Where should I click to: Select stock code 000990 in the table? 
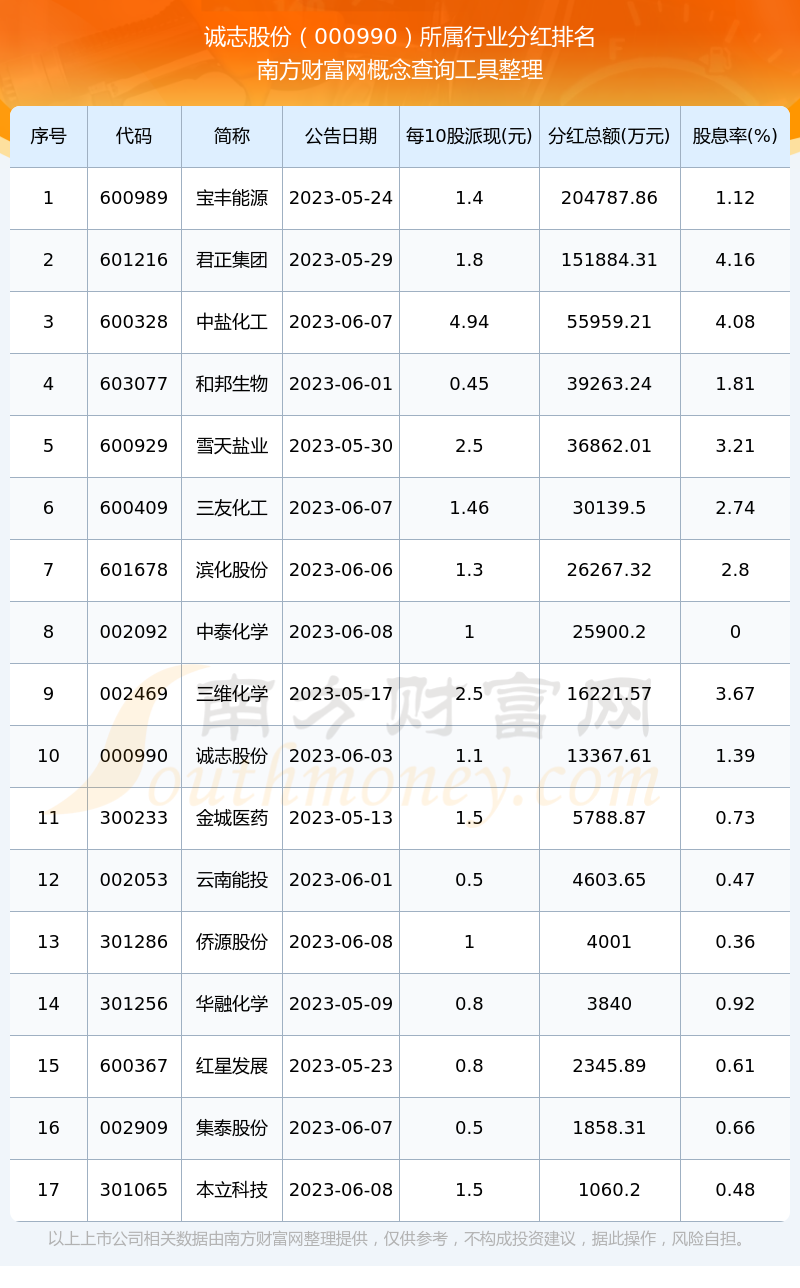(x=134, y=756)
